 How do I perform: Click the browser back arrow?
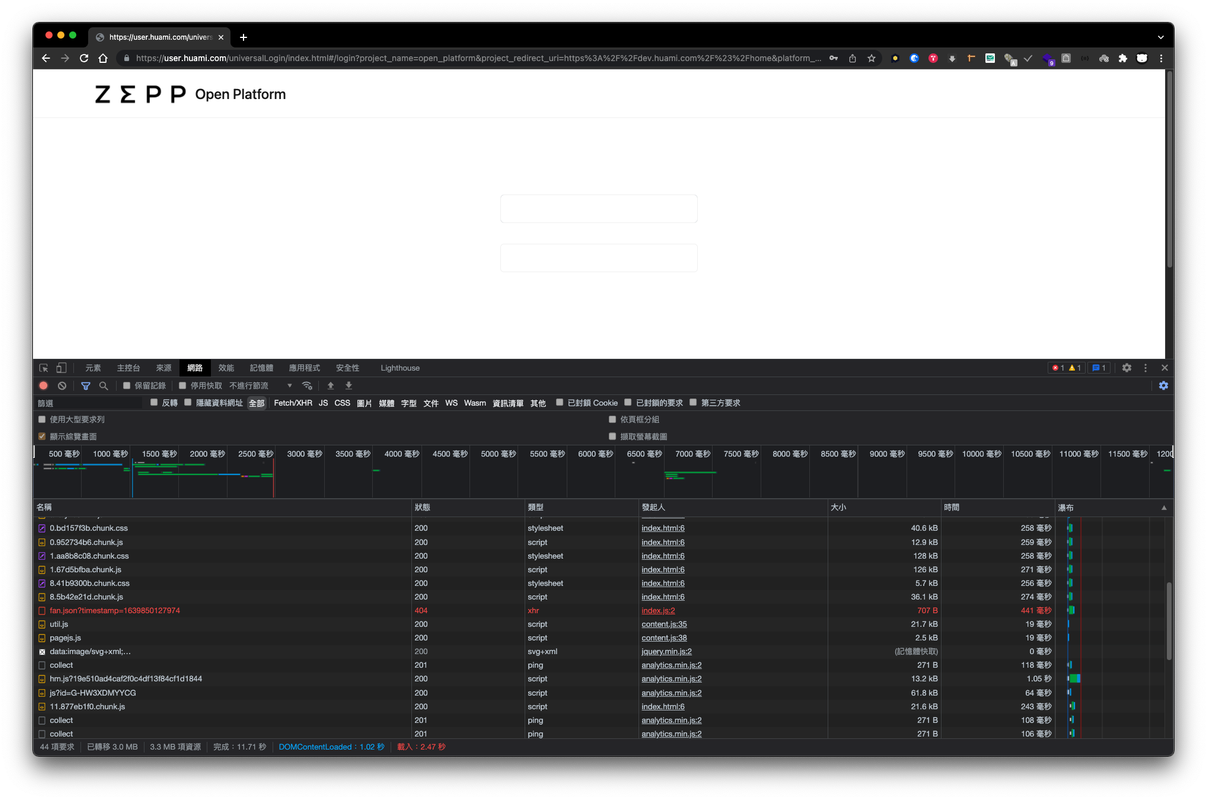click(46, 59)
